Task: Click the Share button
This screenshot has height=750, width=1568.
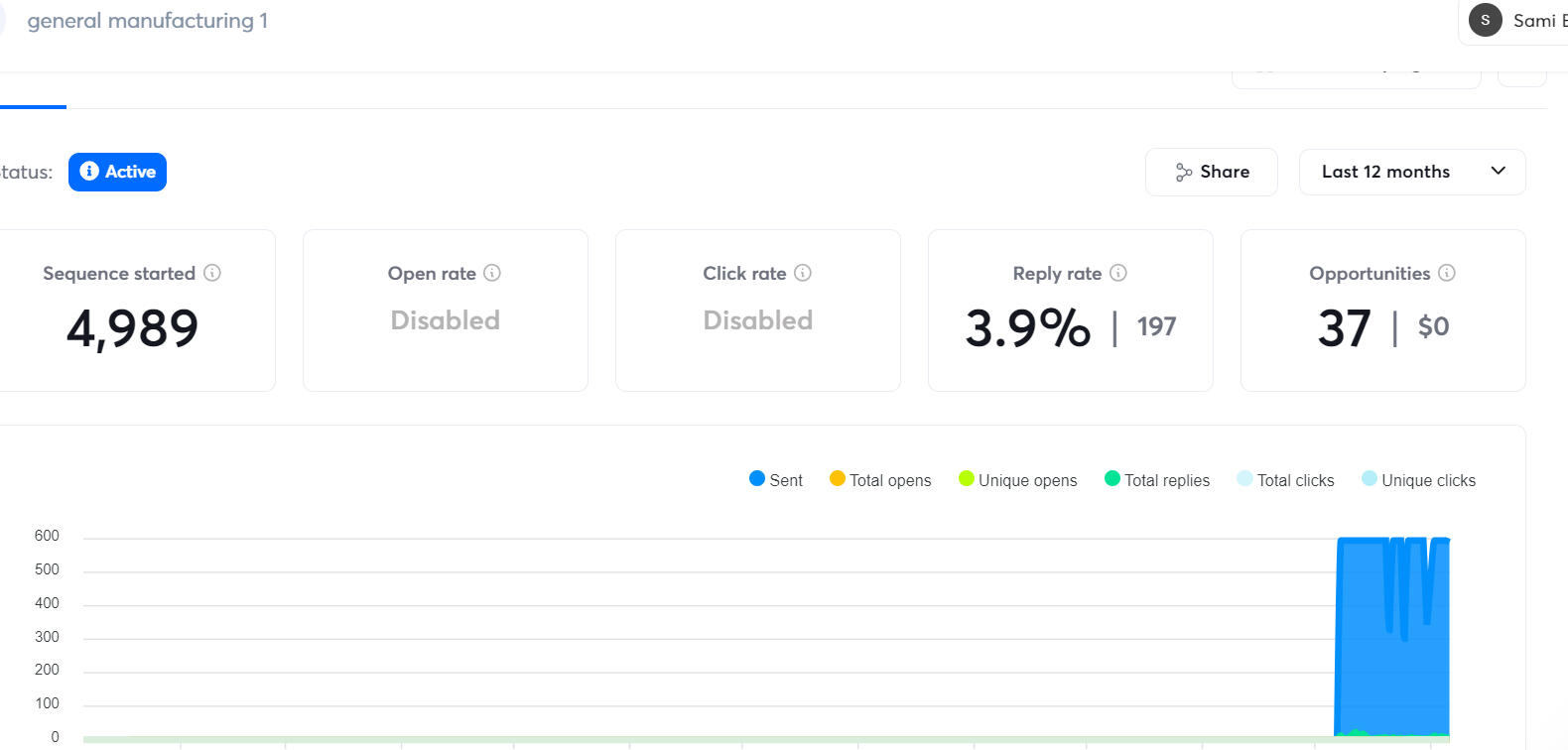Action: (x=1211, y=173)
